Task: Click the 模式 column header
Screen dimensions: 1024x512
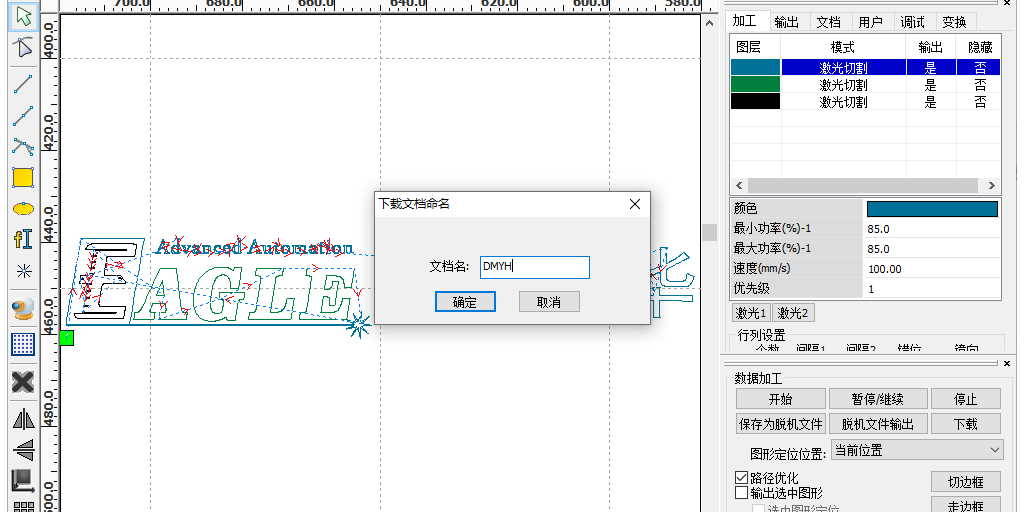Action: click(x=843, y=48)
